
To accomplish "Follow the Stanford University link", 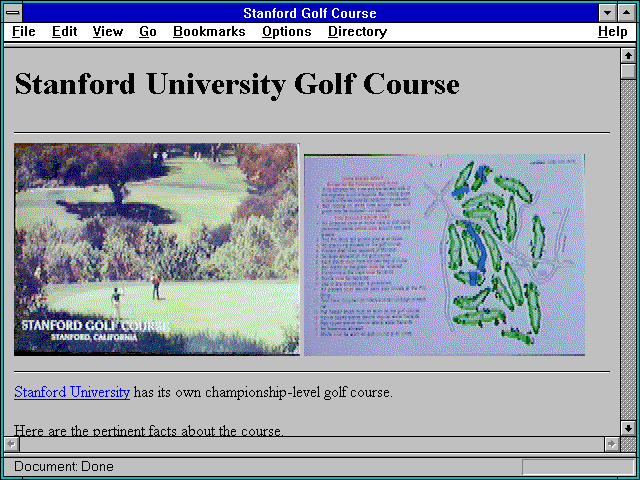I will (x=72, y=392).
